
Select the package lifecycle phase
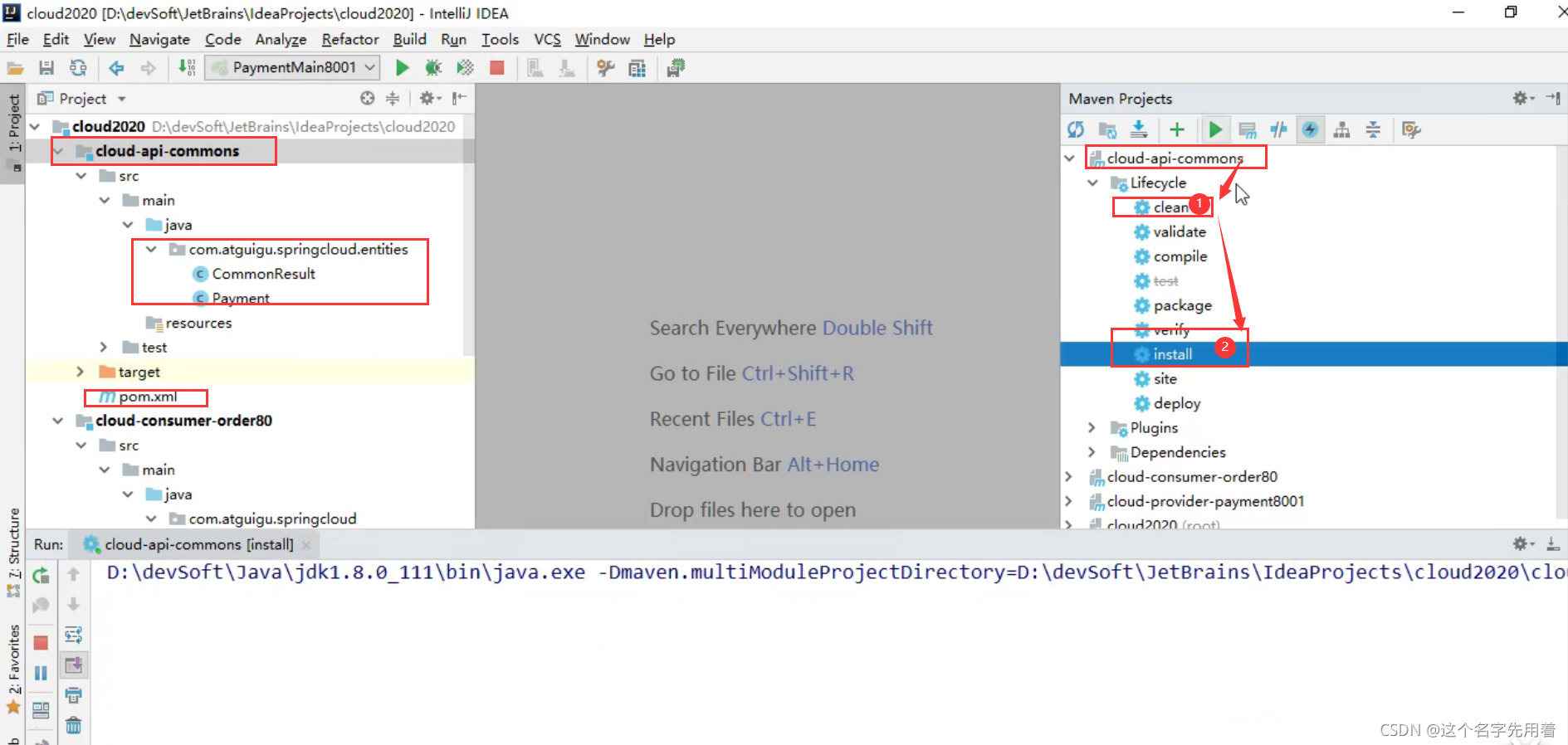pos(1182,305)
